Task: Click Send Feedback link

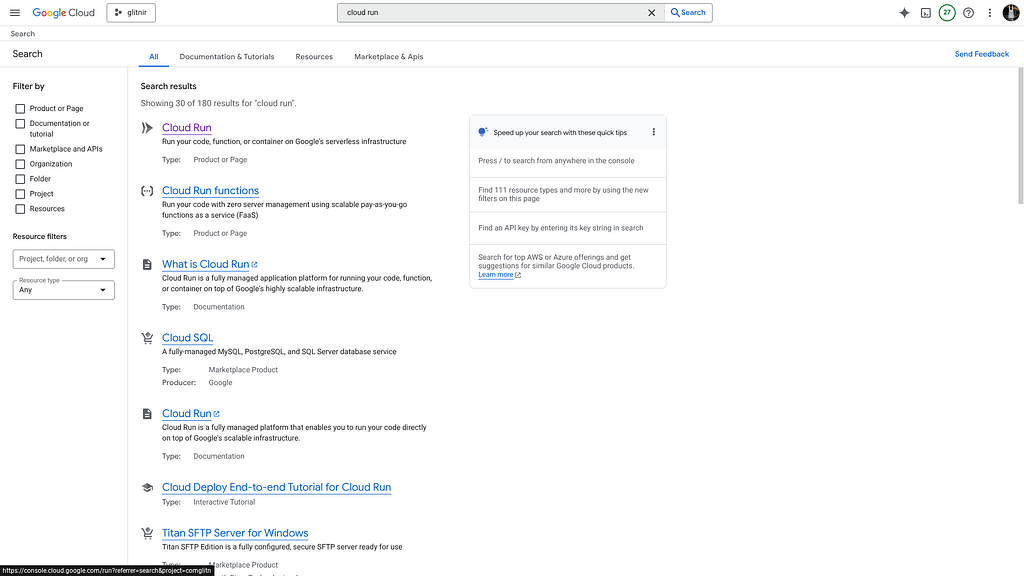Action: [982, 54]
